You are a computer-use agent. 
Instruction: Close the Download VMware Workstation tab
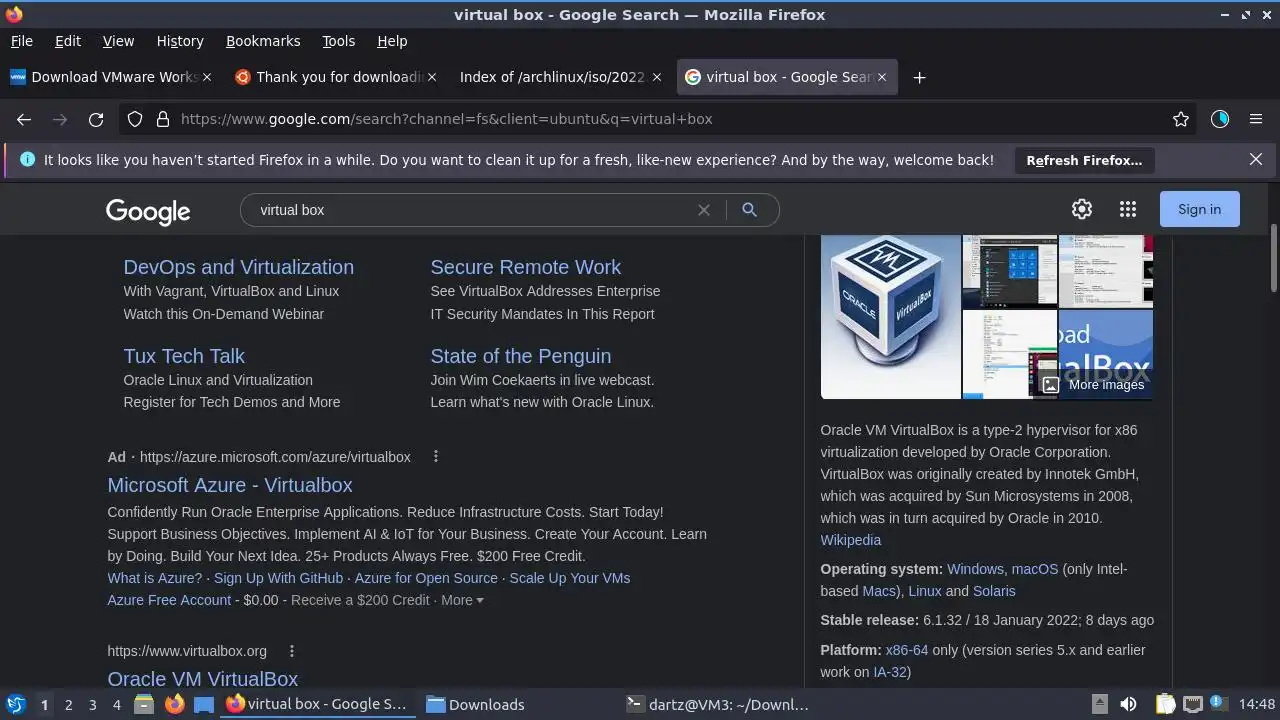click(x=207, y=77)
